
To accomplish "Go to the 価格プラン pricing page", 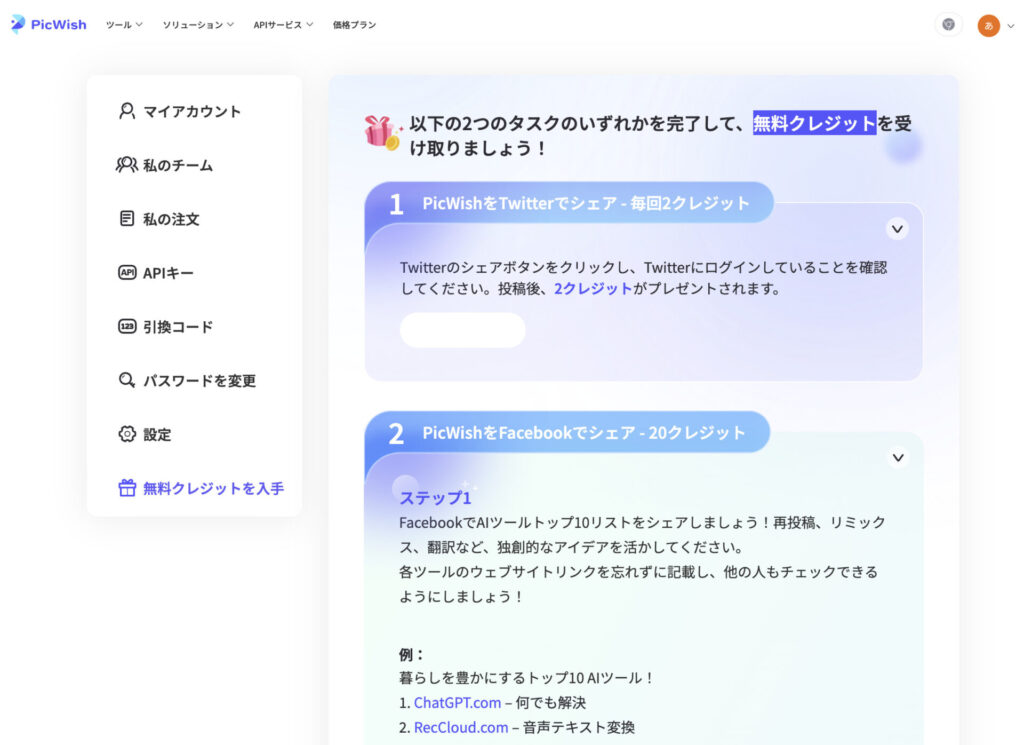I will click(354, 25).
